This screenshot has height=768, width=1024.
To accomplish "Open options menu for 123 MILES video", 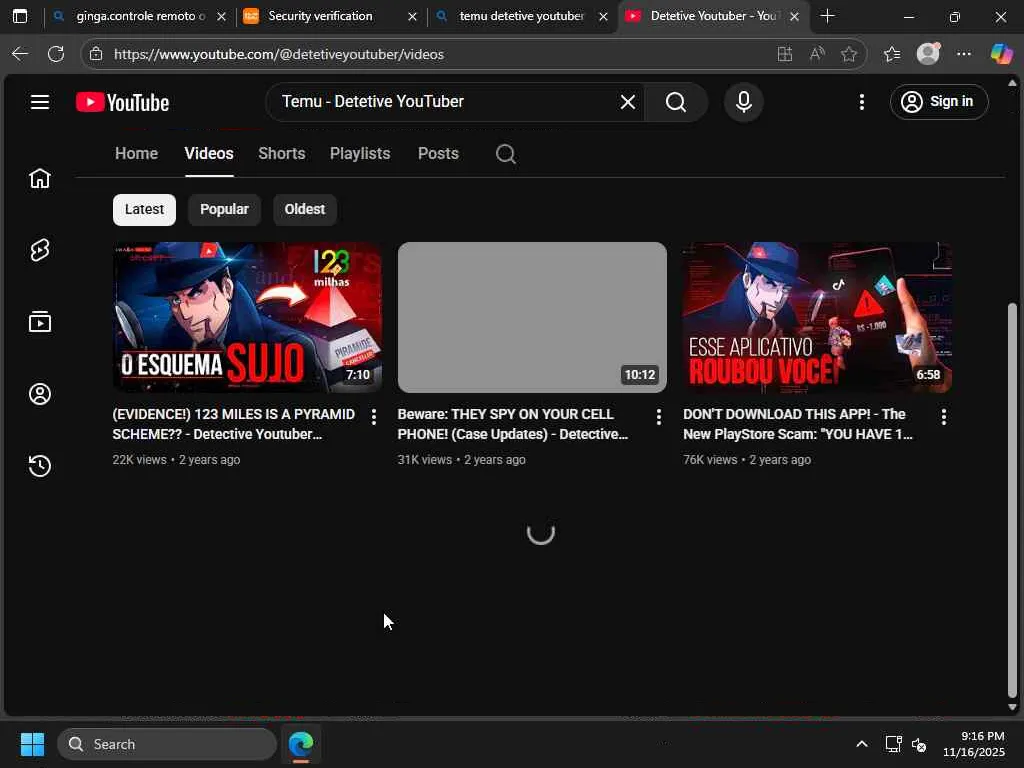I will click(374, 417).
